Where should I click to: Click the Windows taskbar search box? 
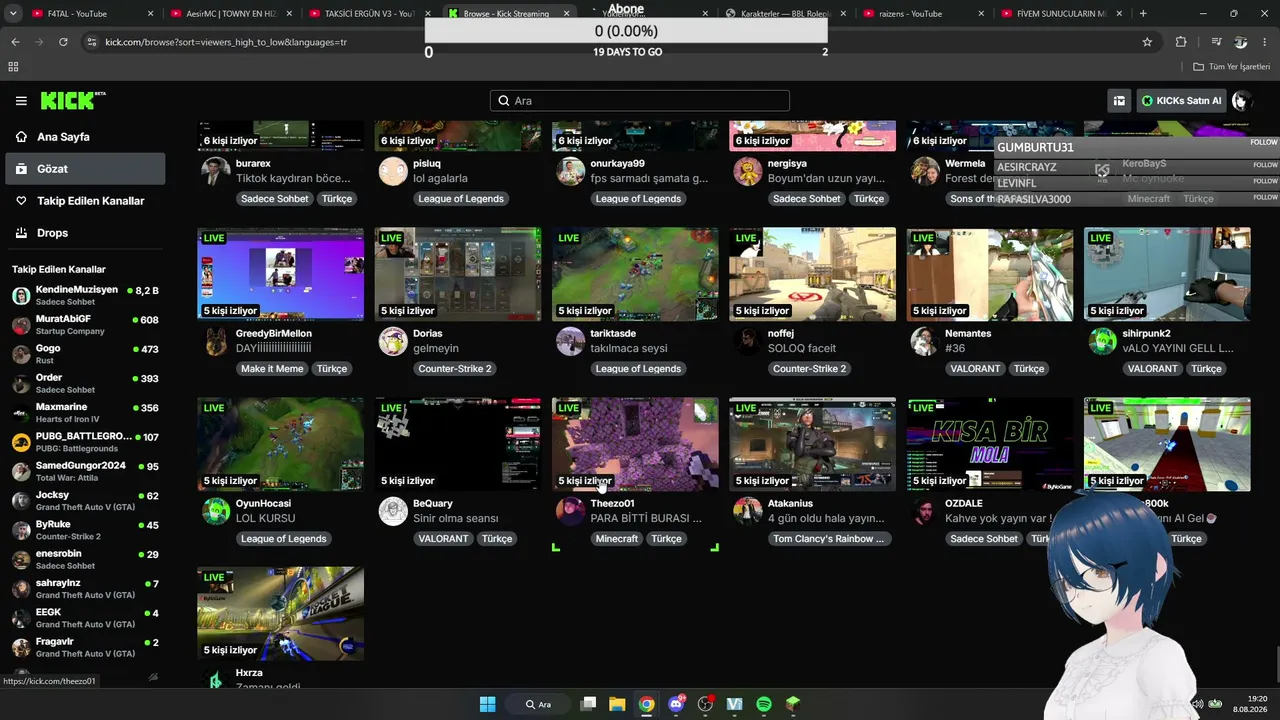540,704
